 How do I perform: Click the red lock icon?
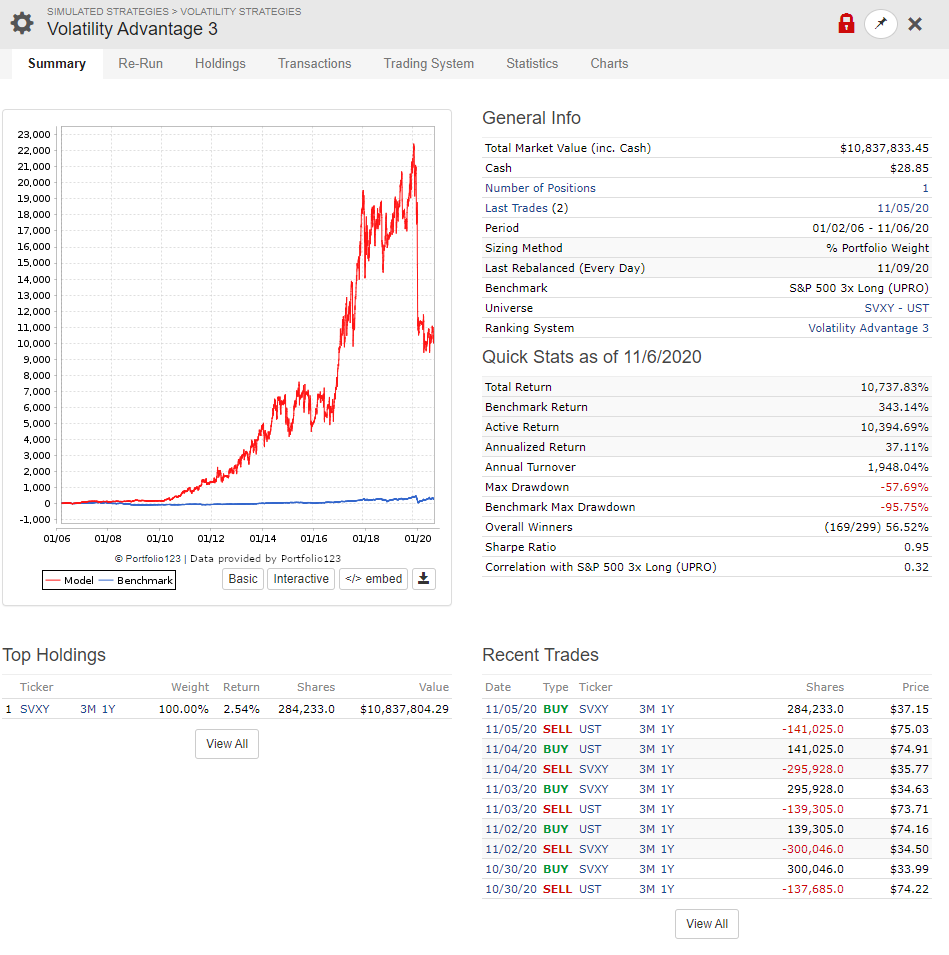[x=846, y=24]
